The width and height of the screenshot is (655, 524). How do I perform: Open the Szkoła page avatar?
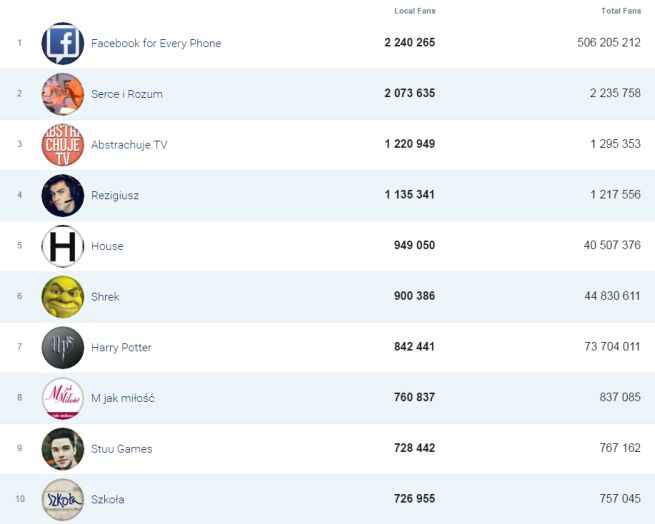63,500
